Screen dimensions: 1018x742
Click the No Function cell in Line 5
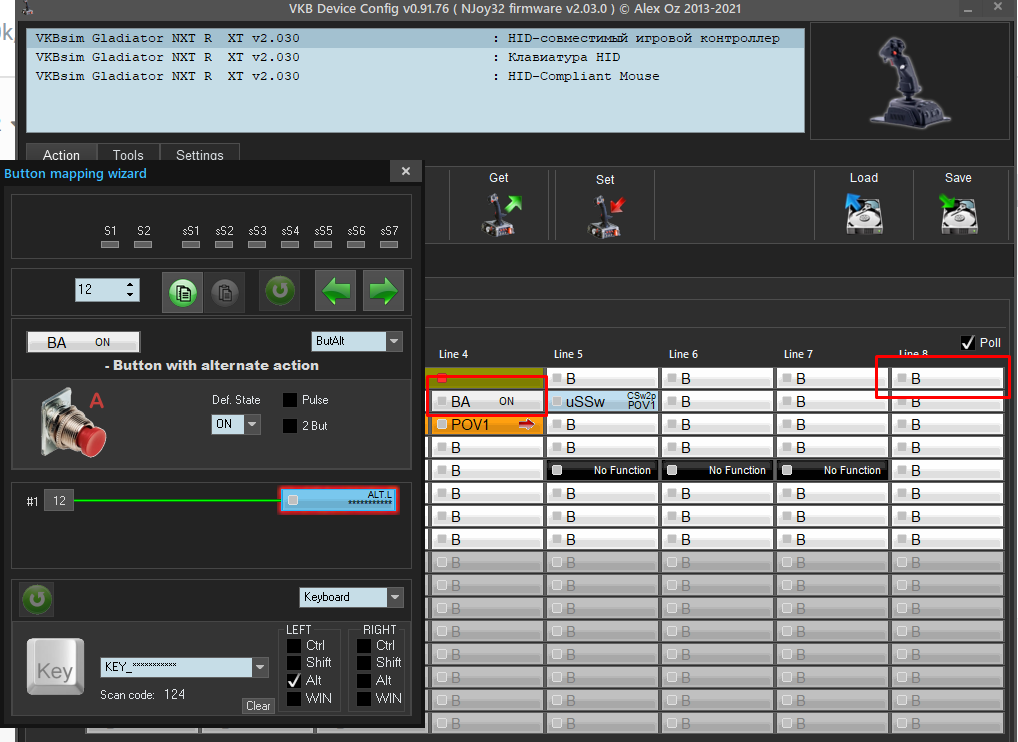click(x=602, y=470)
